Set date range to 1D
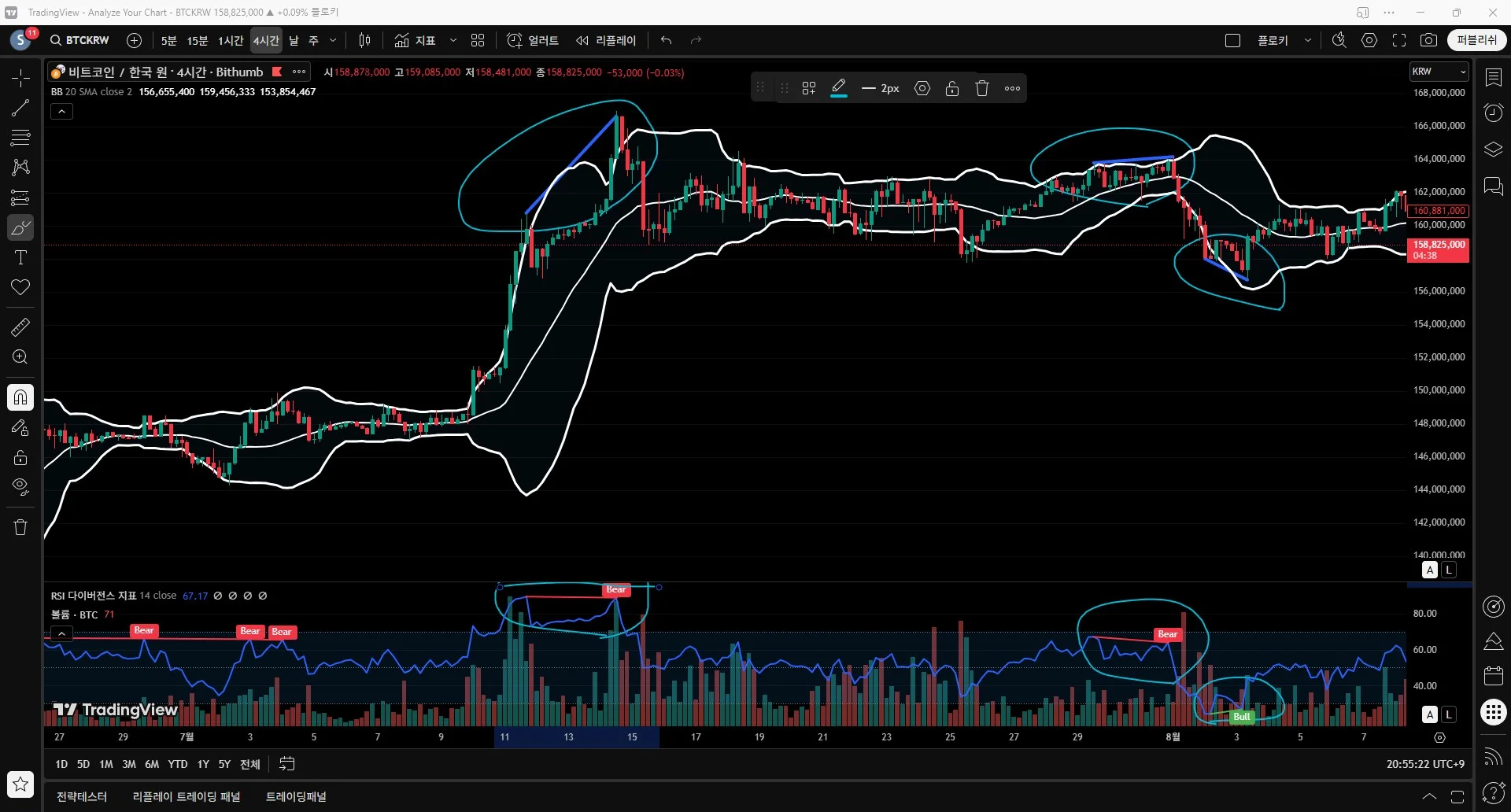1511x812 pixels. point(61,764)
